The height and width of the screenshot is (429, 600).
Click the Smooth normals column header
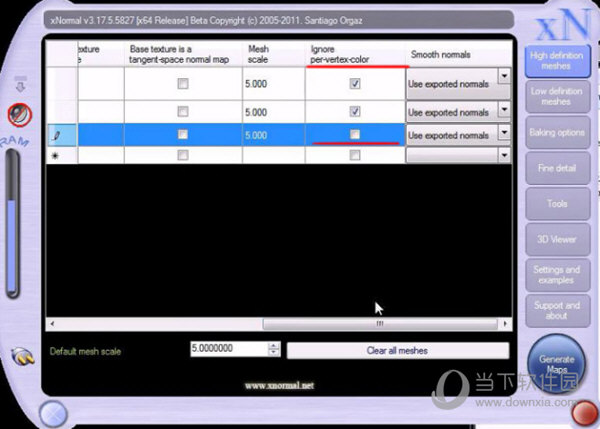click(x=458, y=54)
